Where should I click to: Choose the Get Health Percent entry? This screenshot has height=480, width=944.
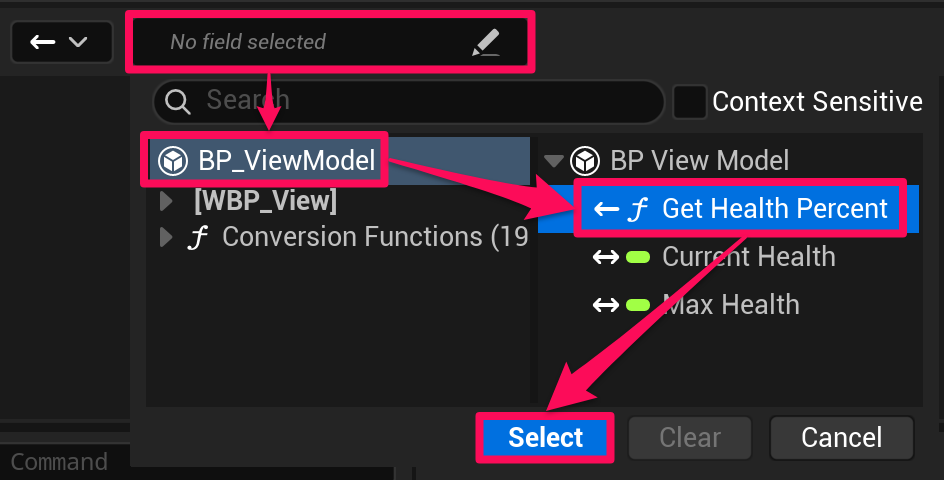774,209
